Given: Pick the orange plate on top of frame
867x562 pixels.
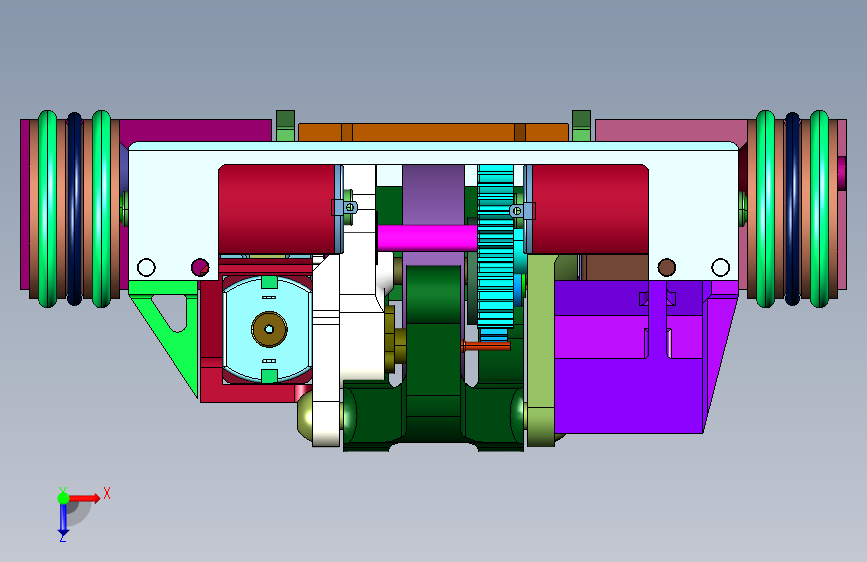Looking at the screenshot, I should [433, 132].
